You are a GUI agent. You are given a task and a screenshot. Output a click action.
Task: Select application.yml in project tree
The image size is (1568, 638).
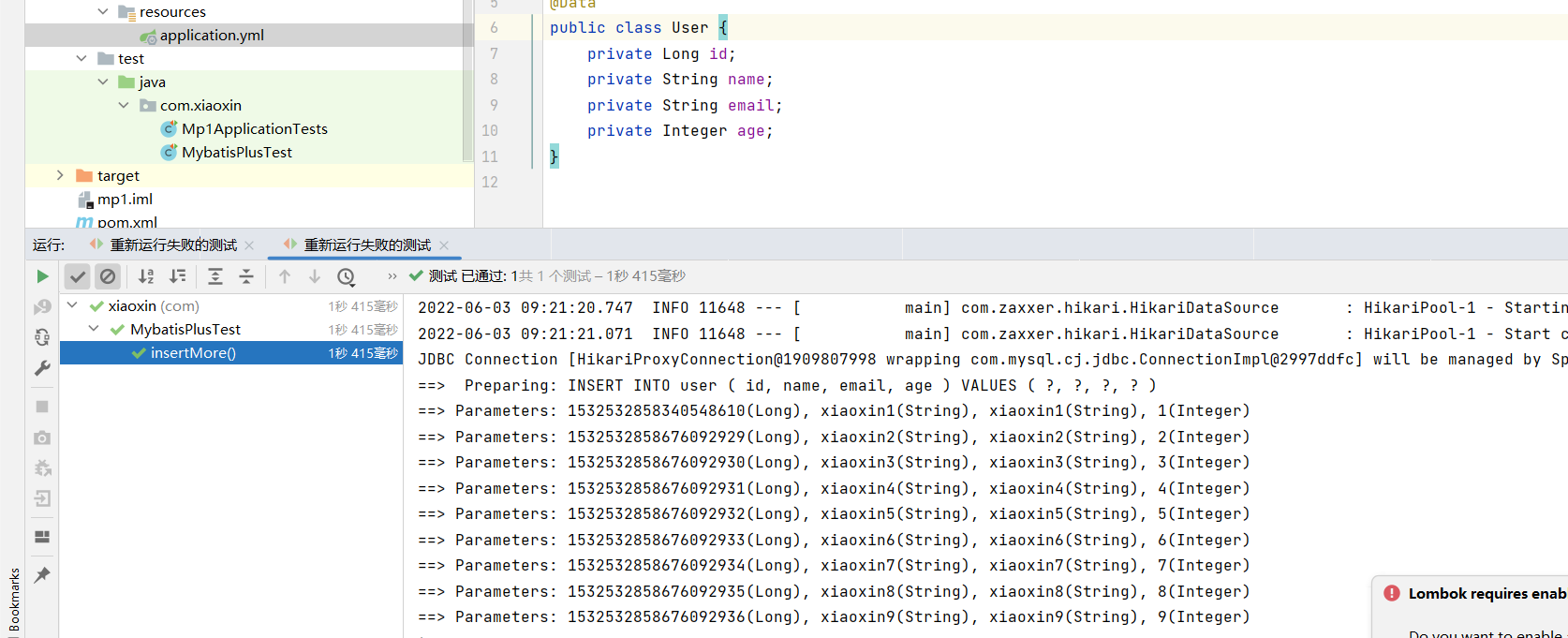click(x=212, y=36)
